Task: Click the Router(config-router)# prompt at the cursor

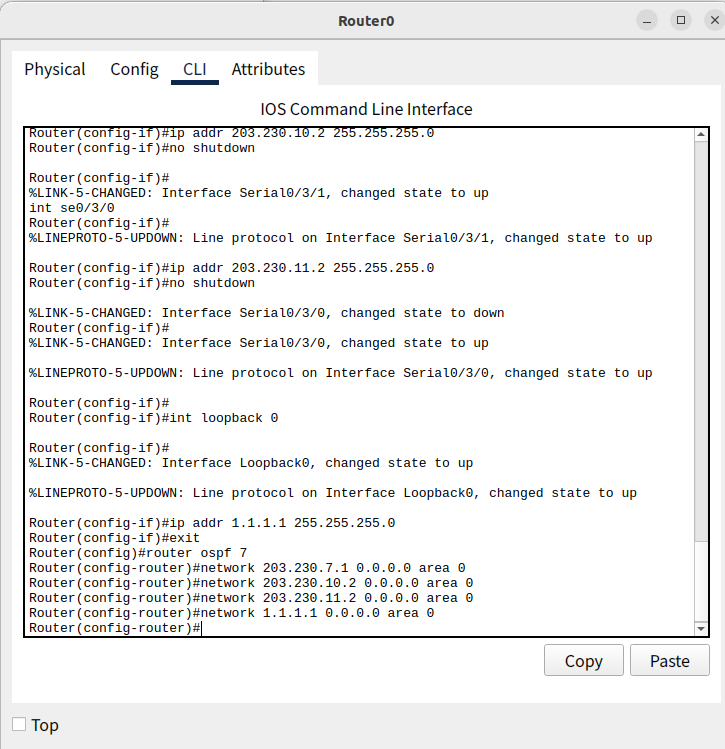Action: click(115, 628)
